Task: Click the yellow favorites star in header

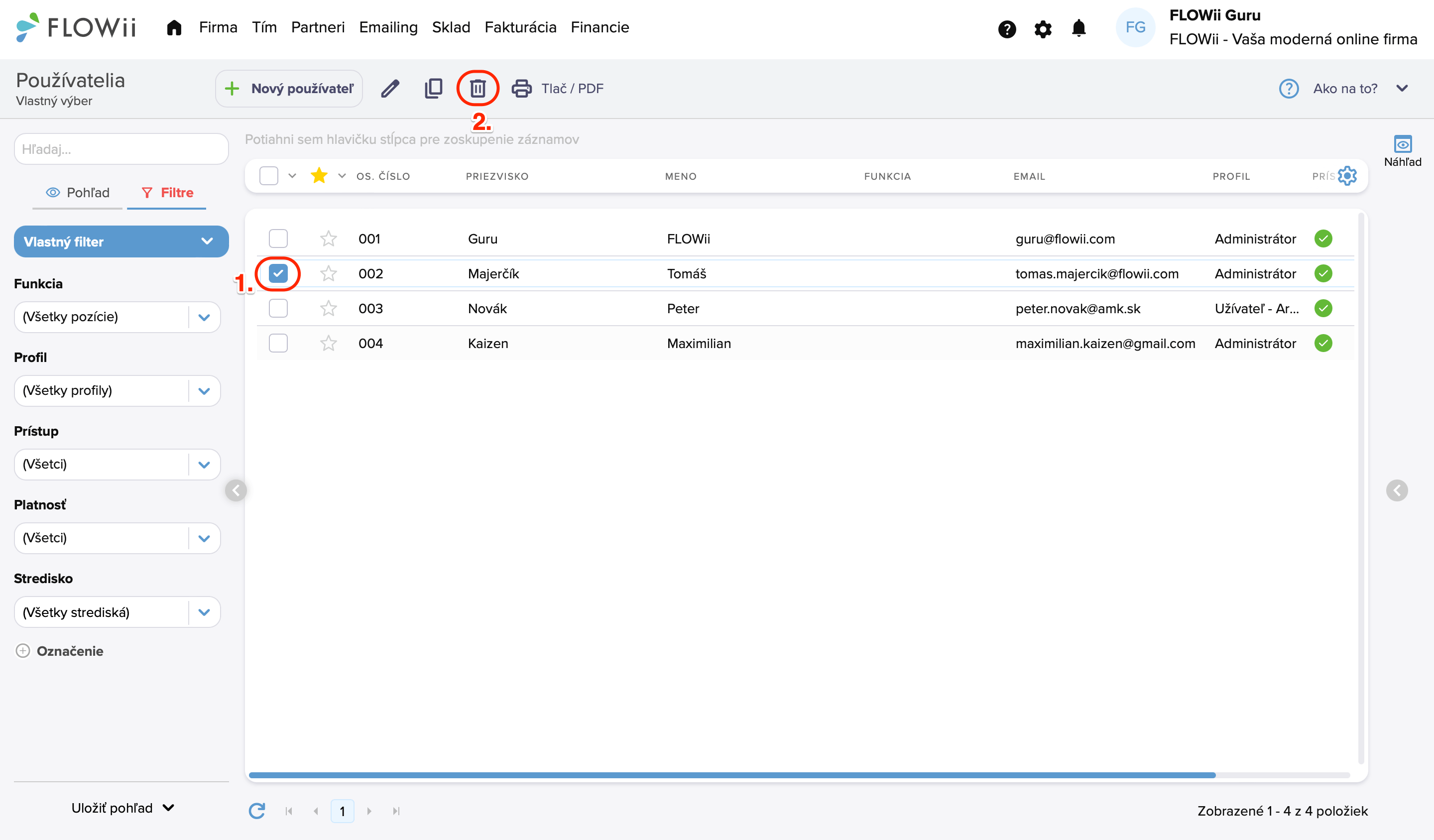Action: (319, 175)
